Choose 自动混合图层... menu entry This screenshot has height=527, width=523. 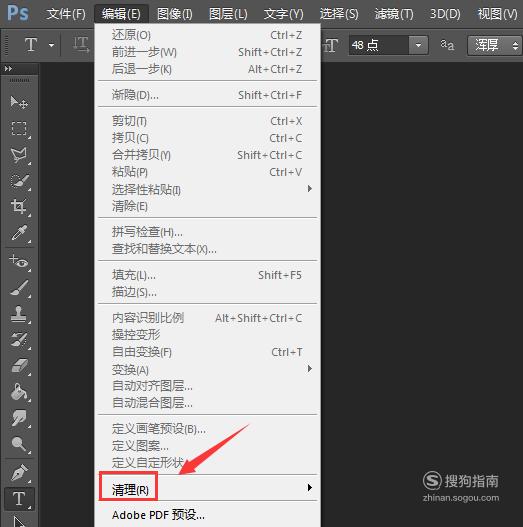point(208,403)
